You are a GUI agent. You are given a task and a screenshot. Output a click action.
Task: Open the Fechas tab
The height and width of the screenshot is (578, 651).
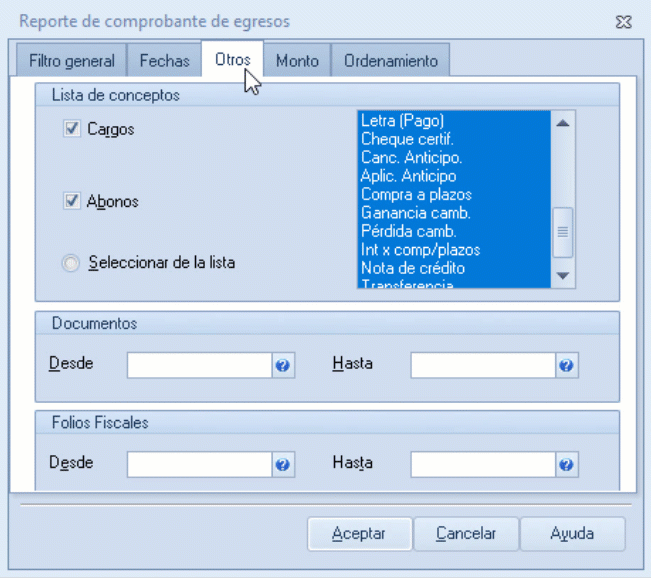(x=164, y=61)
